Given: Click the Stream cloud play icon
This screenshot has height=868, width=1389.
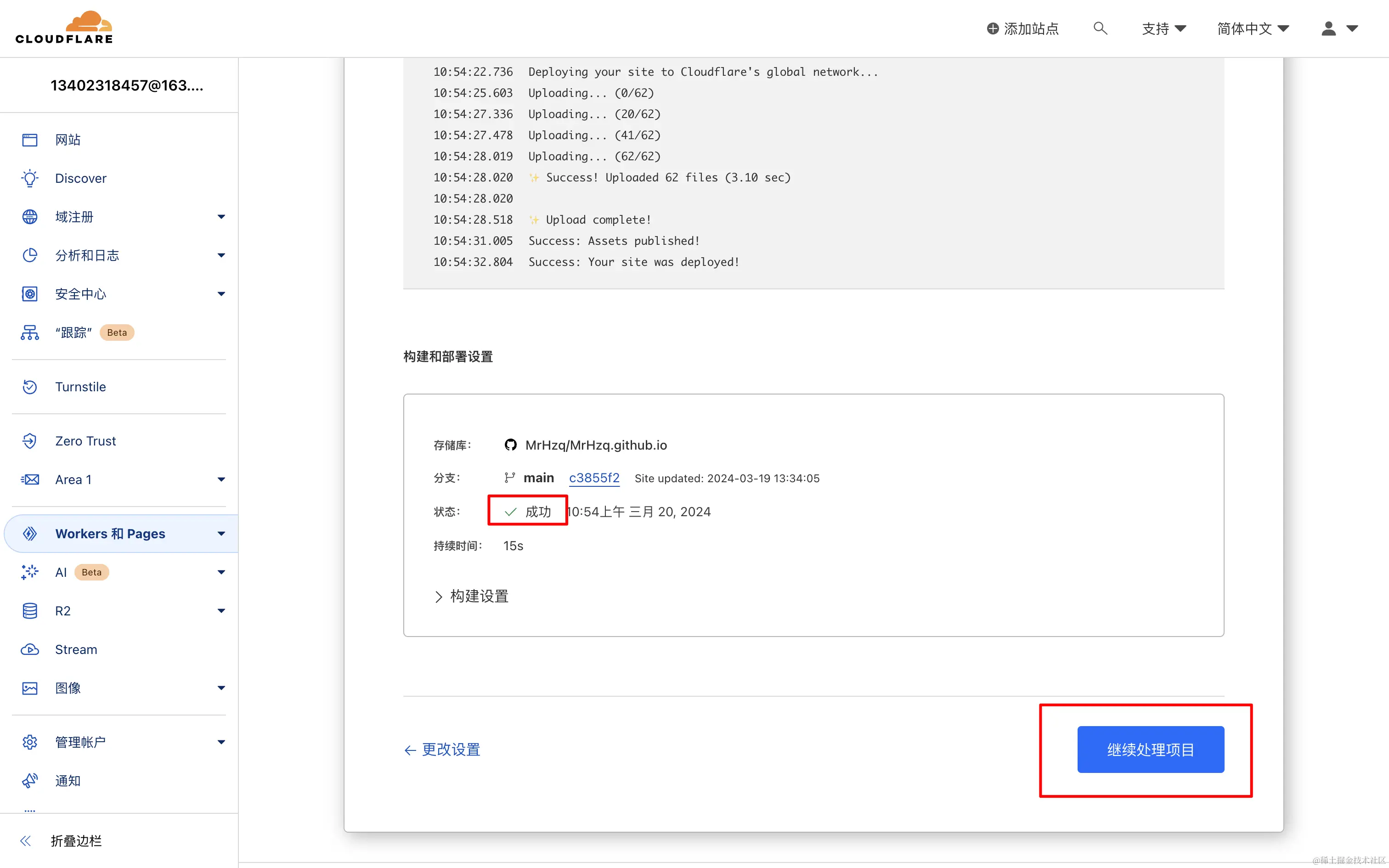Looking at the screenshot, I should pos(30,649).
